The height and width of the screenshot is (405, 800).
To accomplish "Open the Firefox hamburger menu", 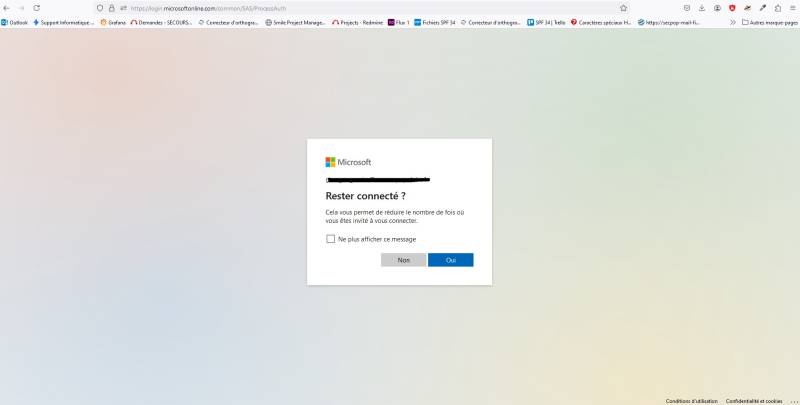I will pos(793,8).
